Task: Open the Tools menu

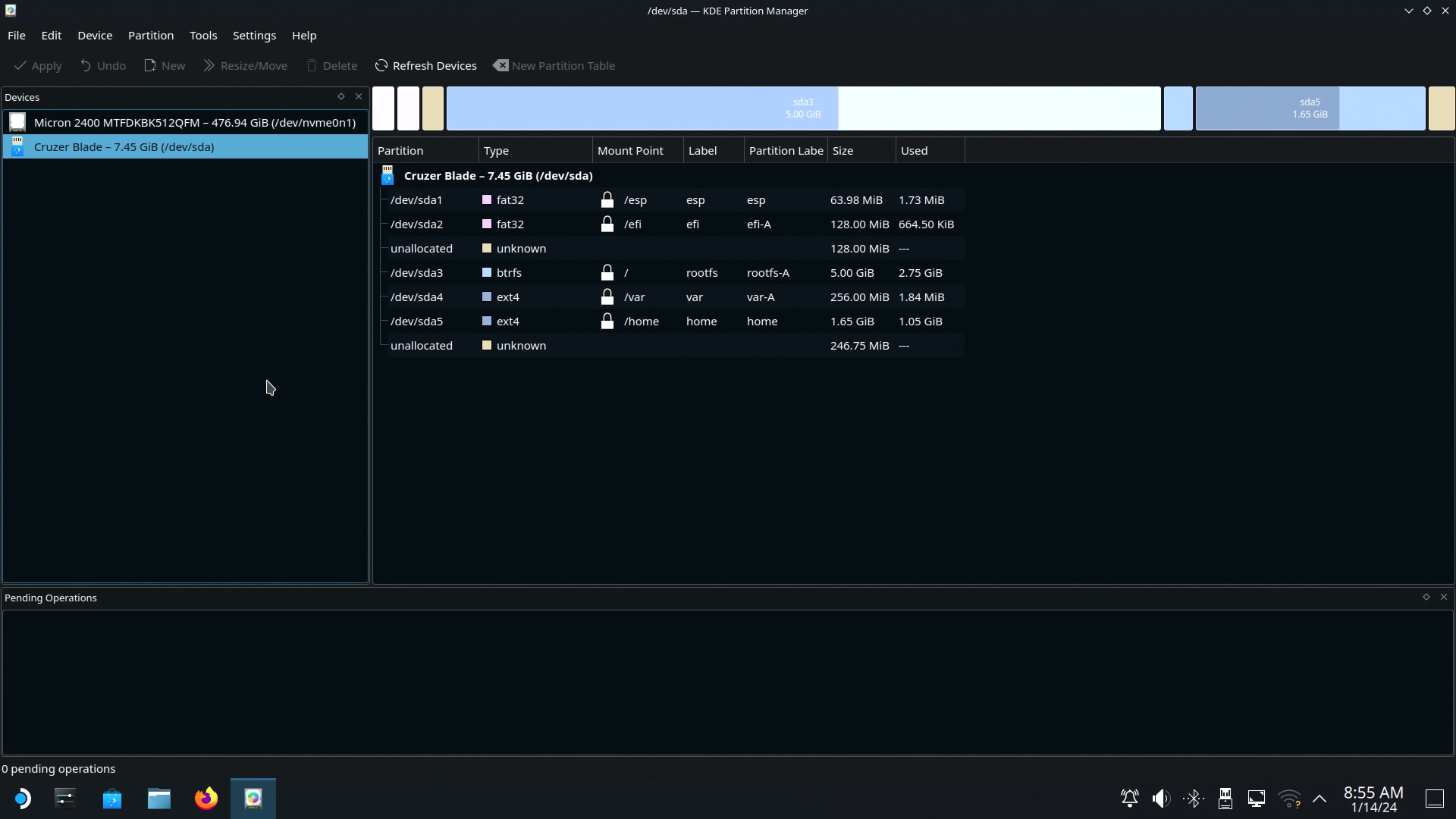Action: tap(202, 36)
